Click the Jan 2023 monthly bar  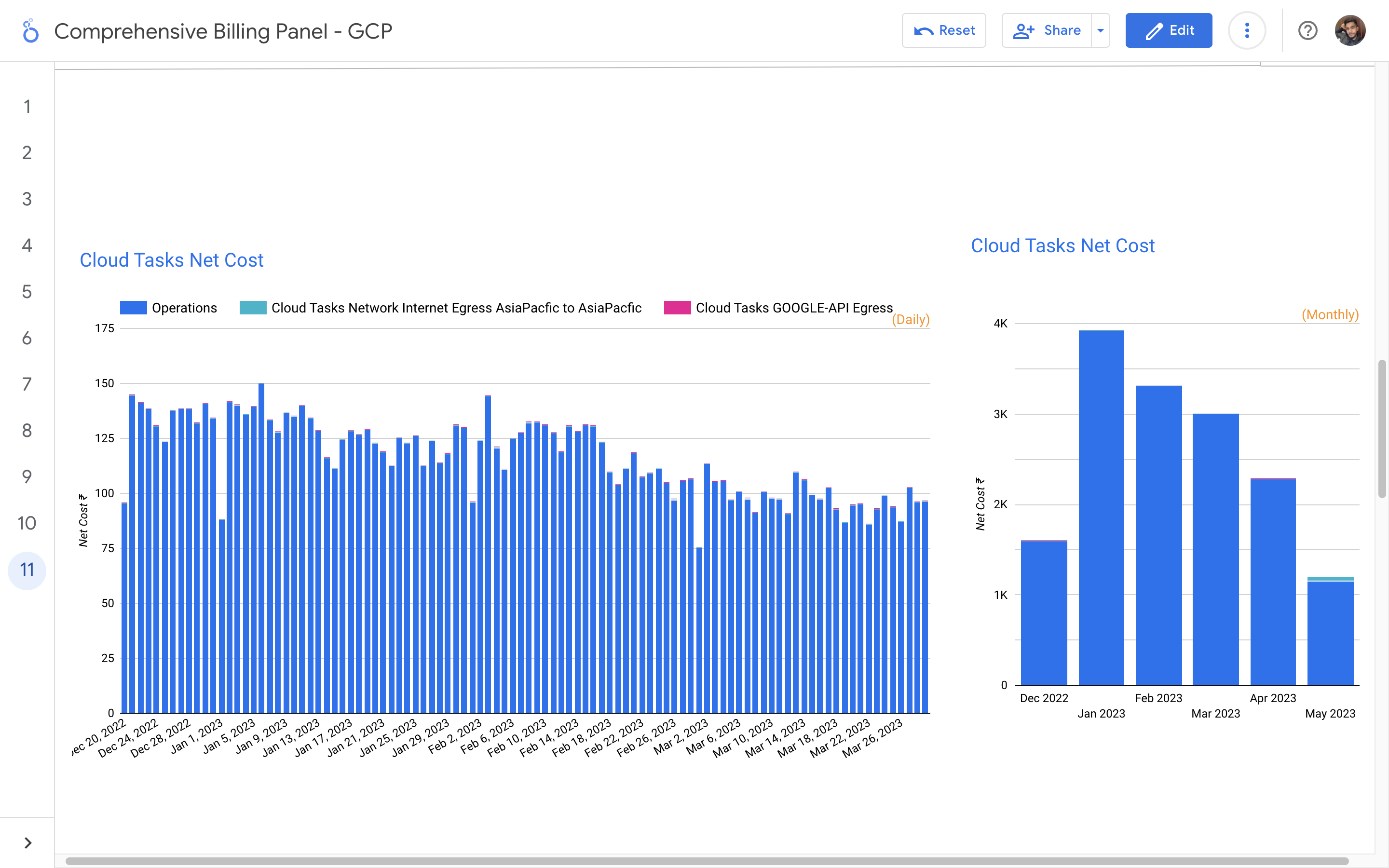(1101, 508)
